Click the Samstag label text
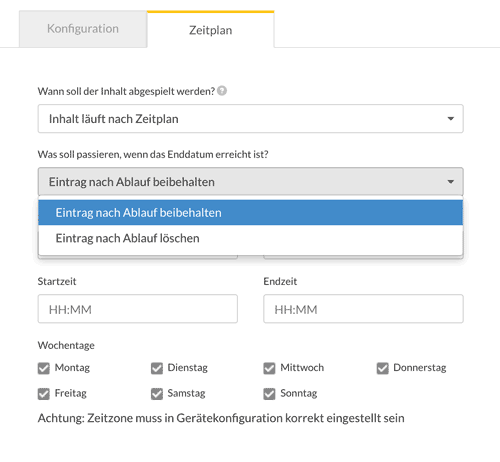The image size is (500, 462). point(186,393)
